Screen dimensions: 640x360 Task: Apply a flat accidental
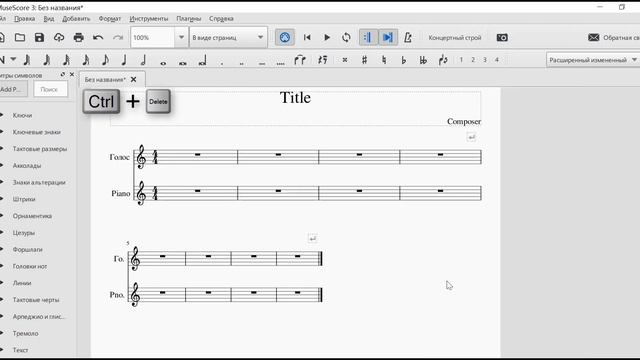[403, 60]
